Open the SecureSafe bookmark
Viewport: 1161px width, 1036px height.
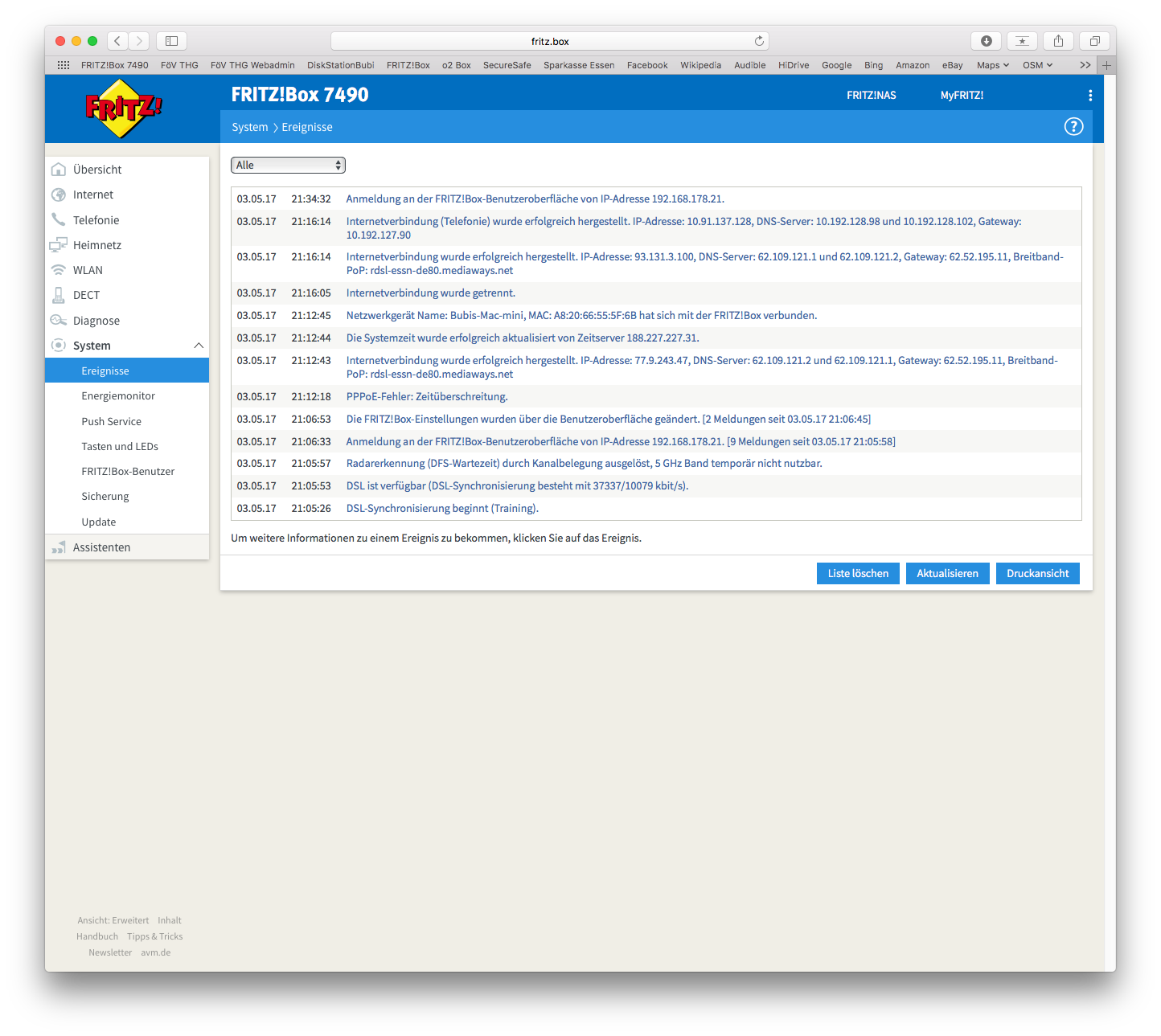click(507, 65)
